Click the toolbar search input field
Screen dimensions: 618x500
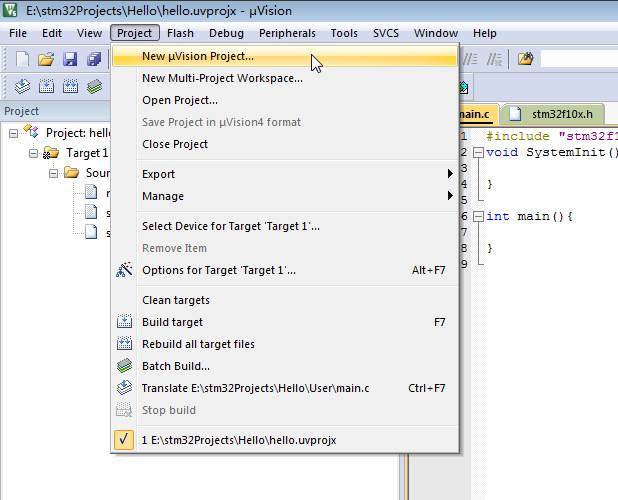[579, 59]
